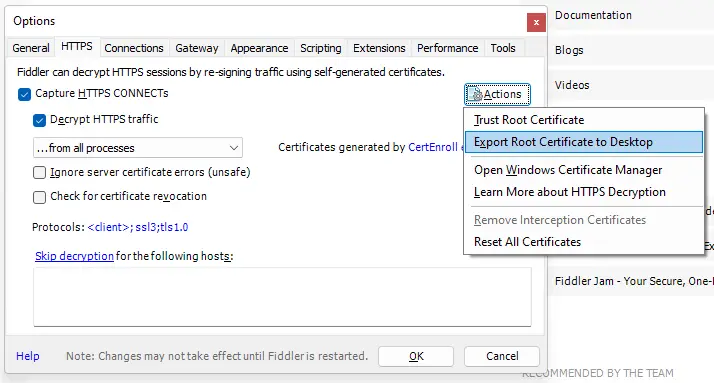The image size is (714, 383).
Task: Click the 'Protocols:' label
Action: (58, 227)
